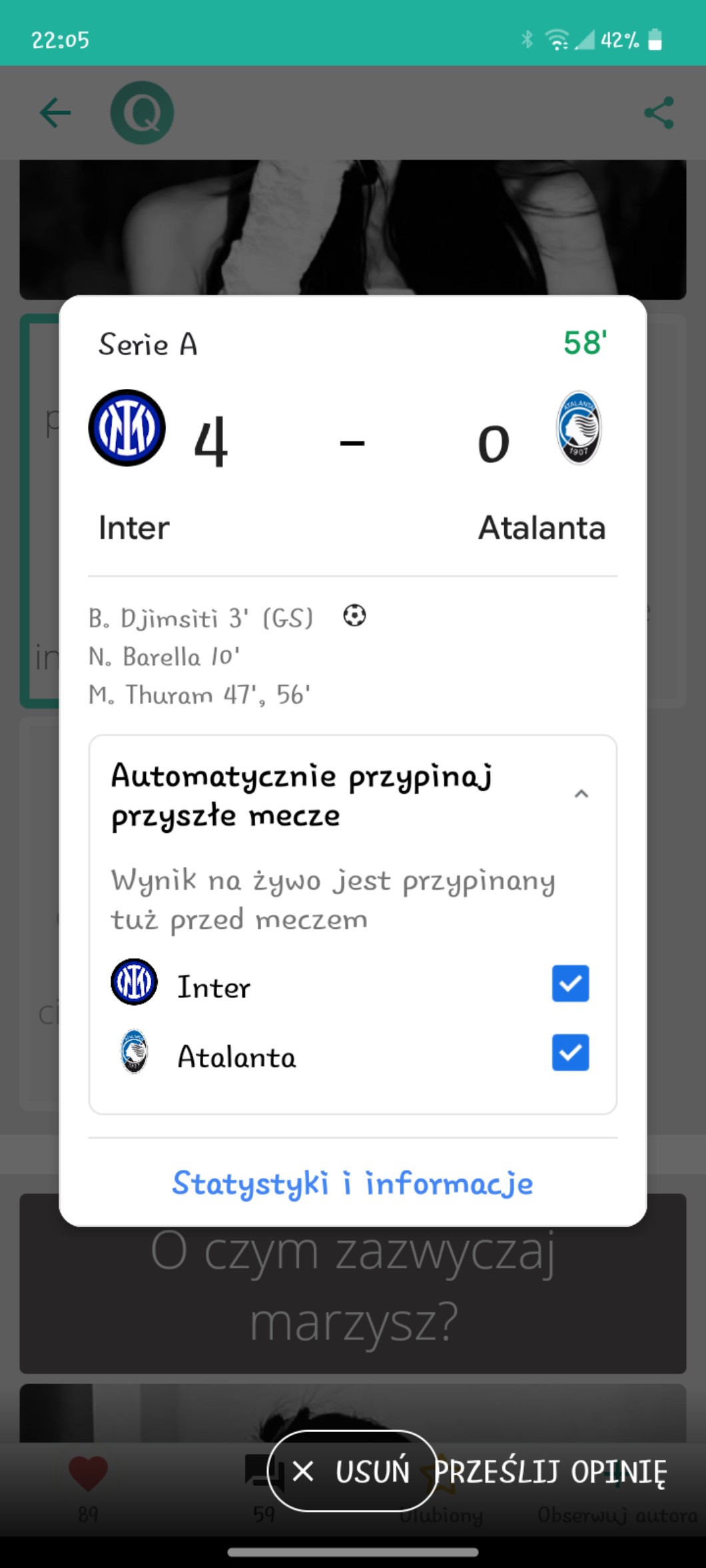Tap the Obserwuj autora follow option

pos(616,1515)
